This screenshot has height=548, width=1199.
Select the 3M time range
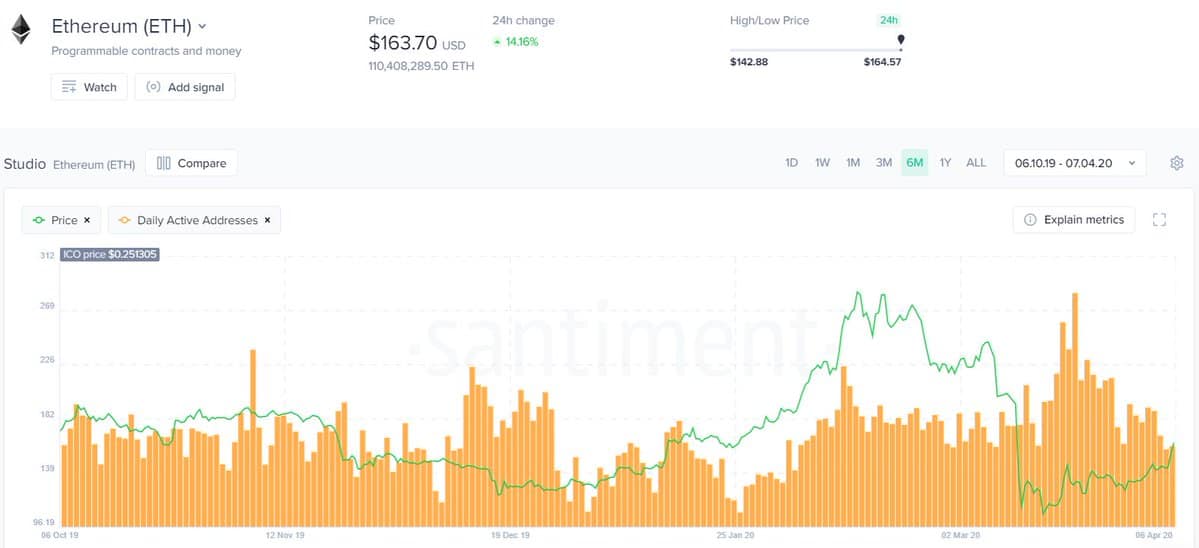tap(883, 163)
